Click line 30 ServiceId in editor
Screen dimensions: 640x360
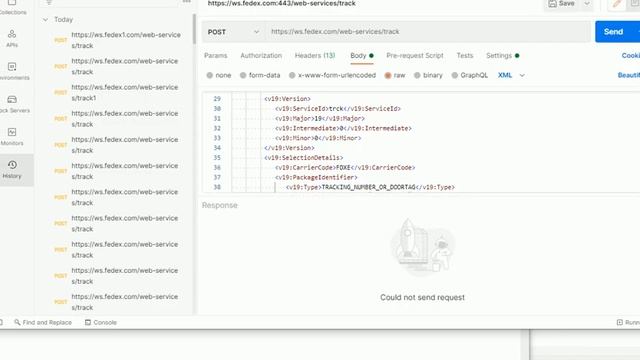click(x=338, y=109)
